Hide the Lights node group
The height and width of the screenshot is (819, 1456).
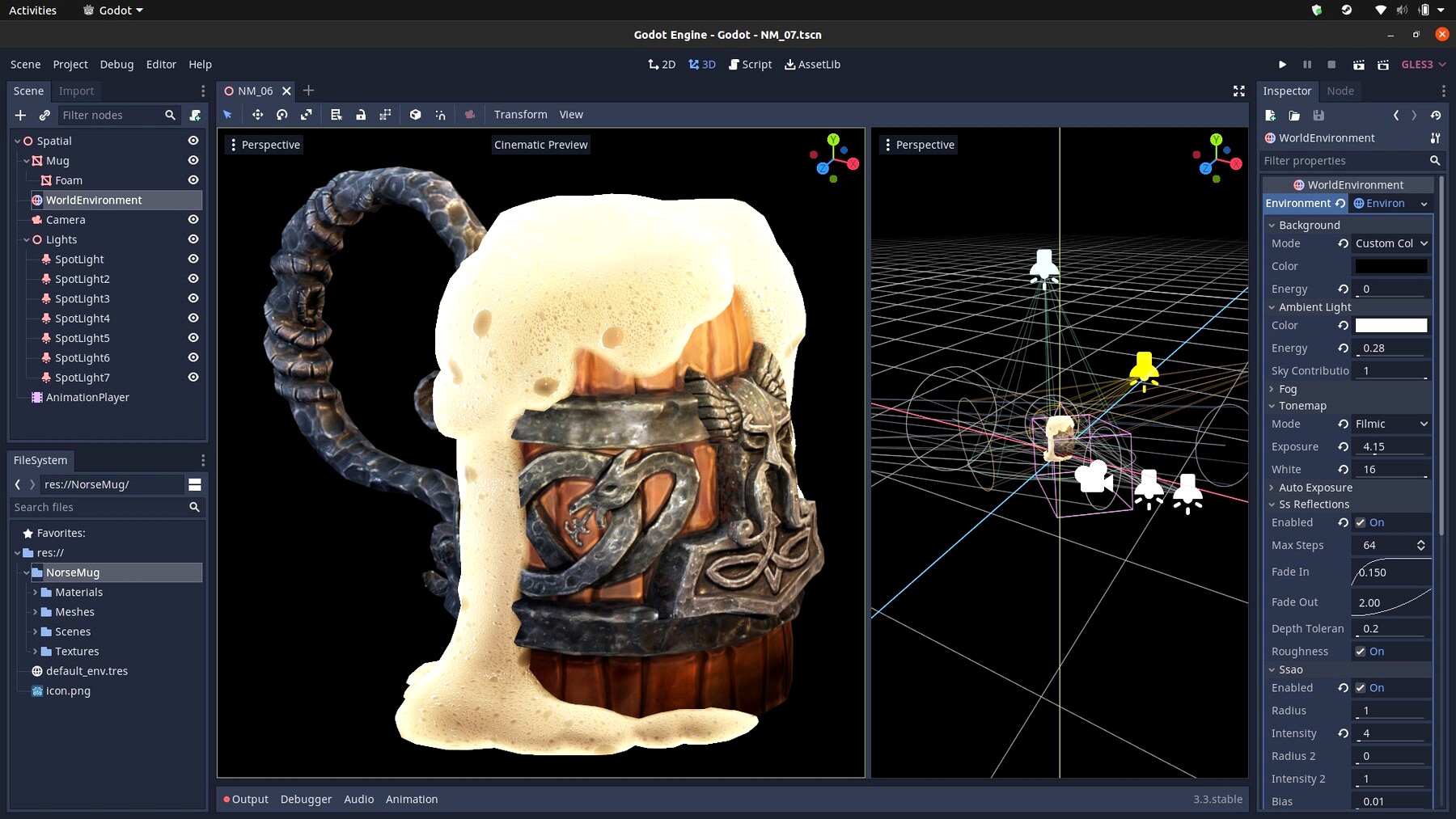(x=193, y=239)
